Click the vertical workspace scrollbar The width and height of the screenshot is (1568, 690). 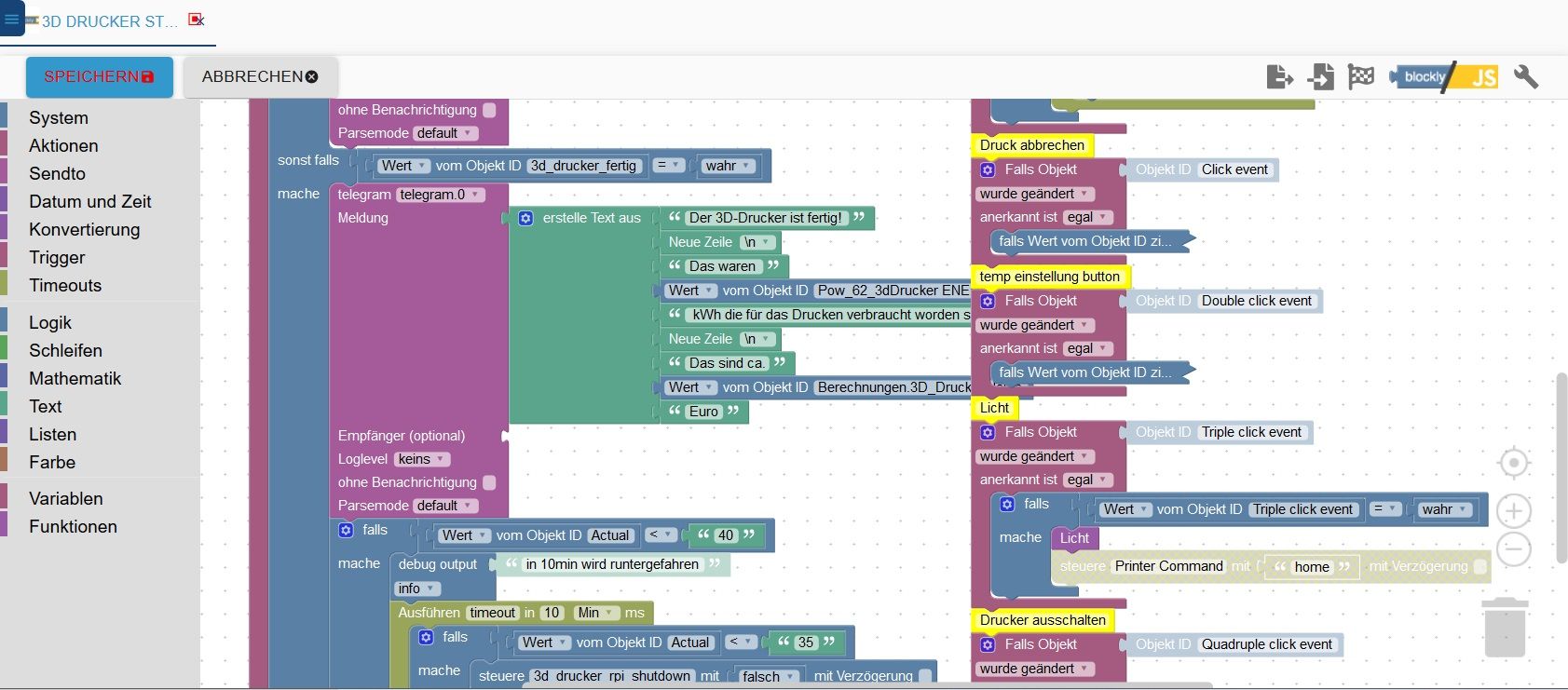[1561, 467]
